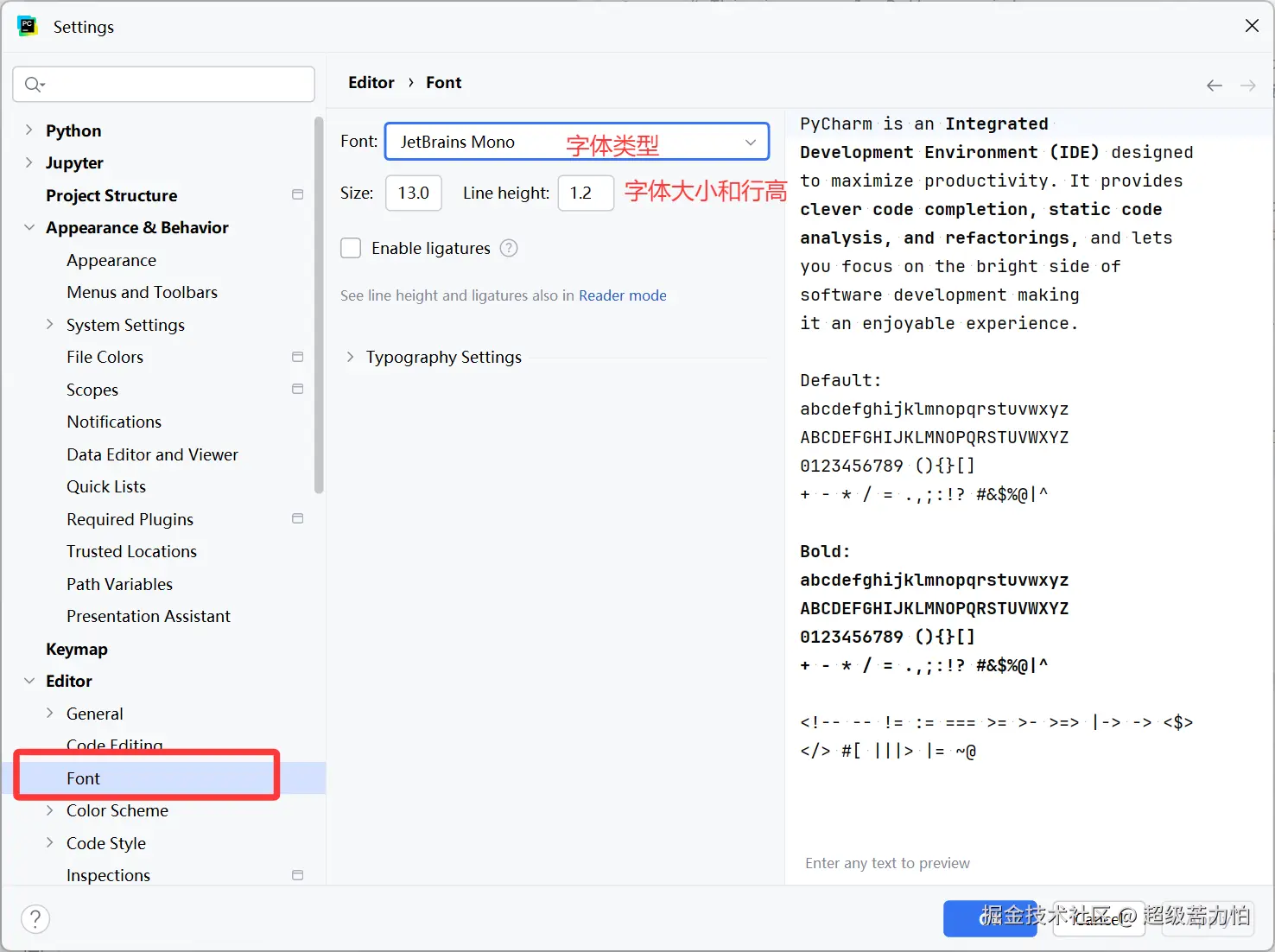The height and width of the screenshot is (952, 1275).
Task: Click the forward navigation arrow
Action: pos(1248,85)
